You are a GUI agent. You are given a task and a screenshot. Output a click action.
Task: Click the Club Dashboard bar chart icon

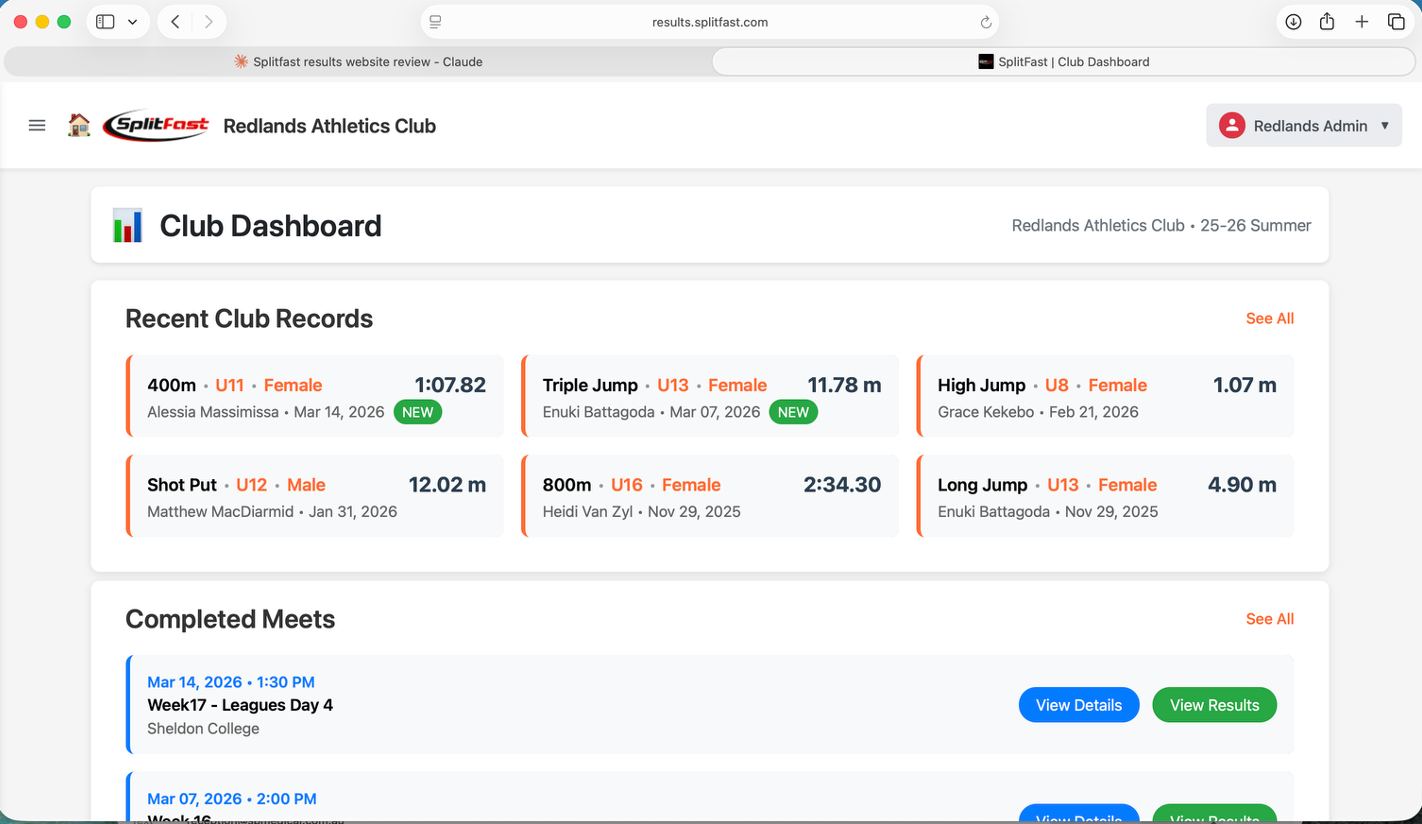click(x=127, y=225)
